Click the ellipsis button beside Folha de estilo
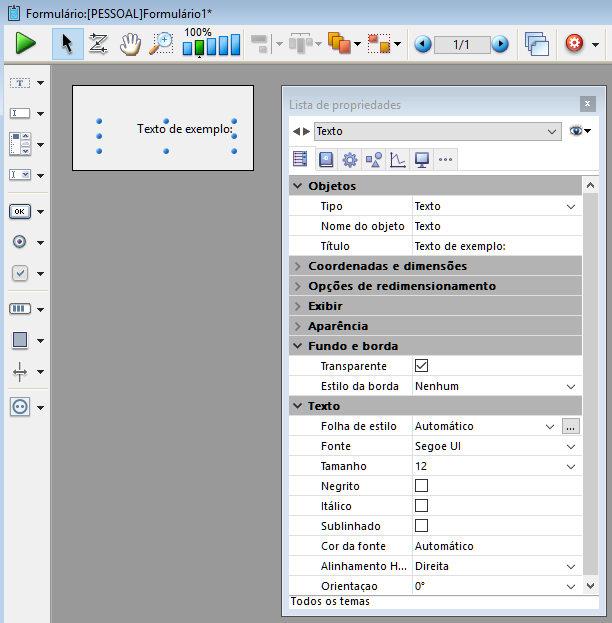 coord(571,426)
